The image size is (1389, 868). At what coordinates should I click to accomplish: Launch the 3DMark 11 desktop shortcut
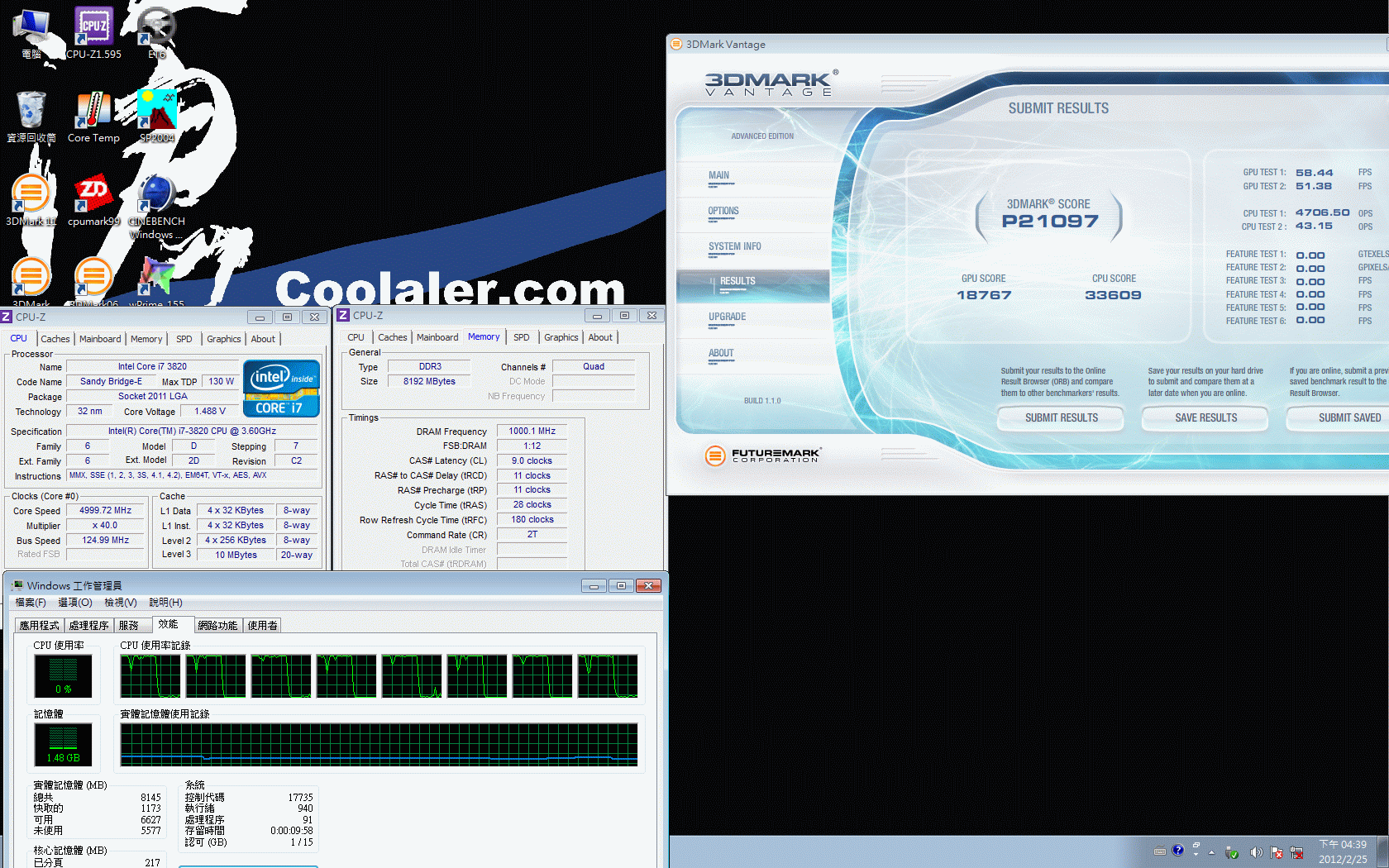[31, 200]
